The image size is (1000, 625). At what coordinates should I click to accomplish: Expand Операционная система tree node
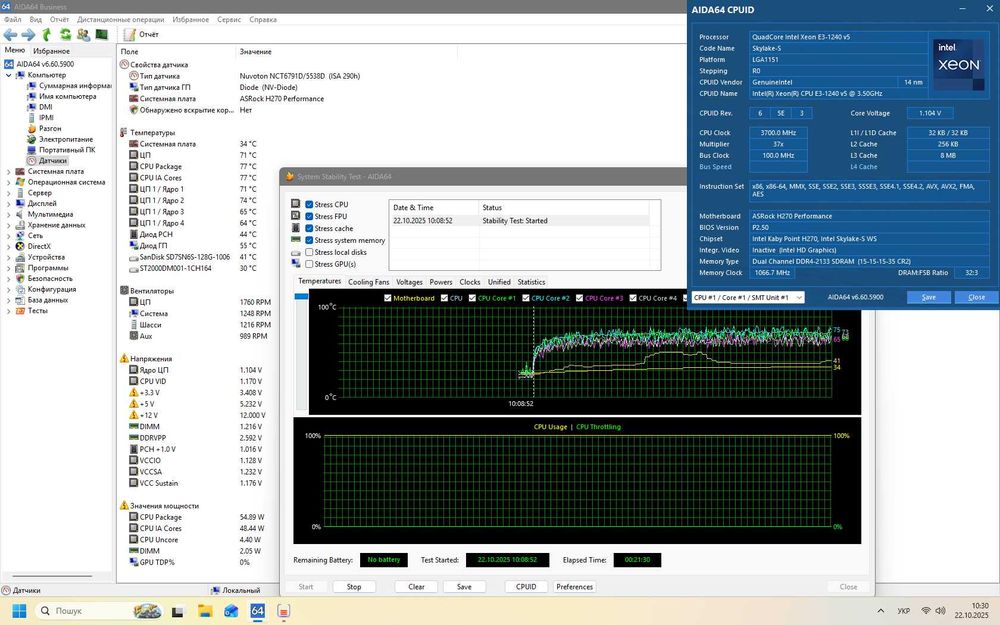[8, 182]
